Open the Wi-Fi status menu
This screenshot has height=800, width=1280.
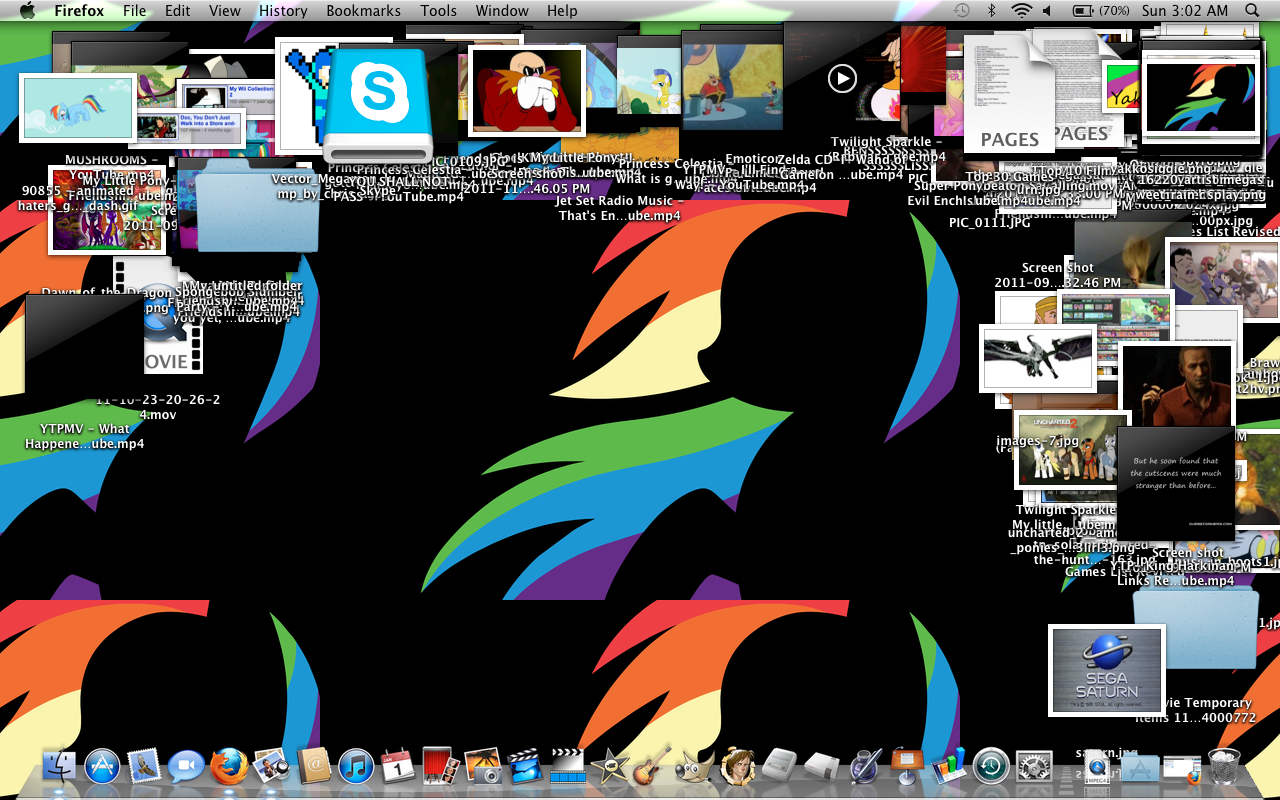[x=1021, y=11]
